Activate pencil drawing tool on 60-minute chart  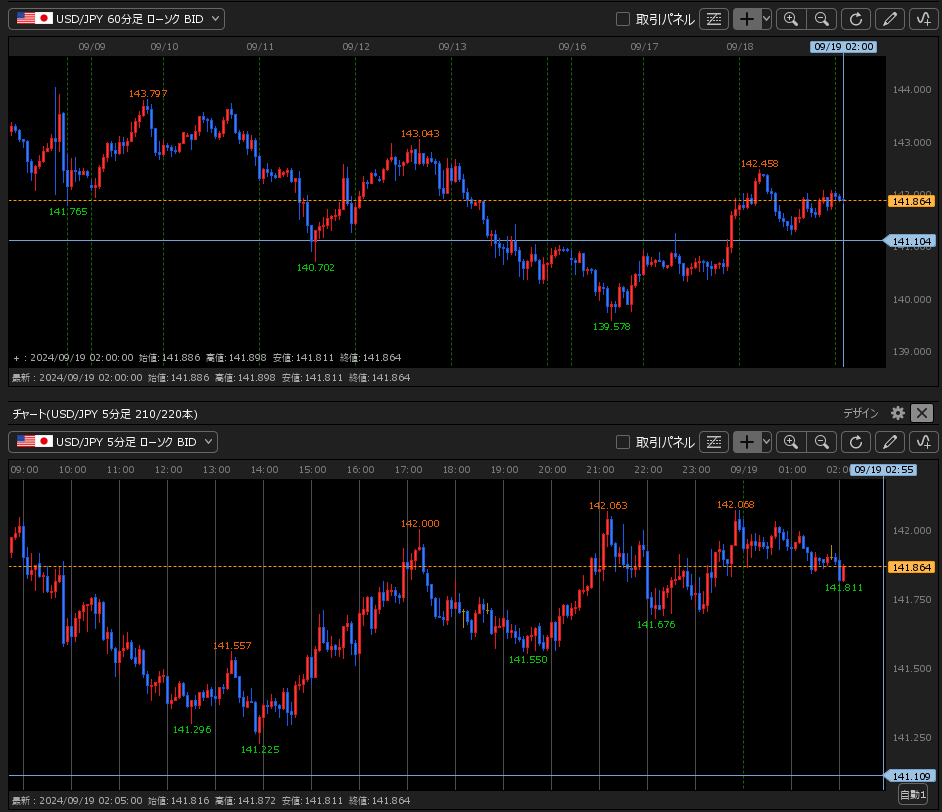890,19
